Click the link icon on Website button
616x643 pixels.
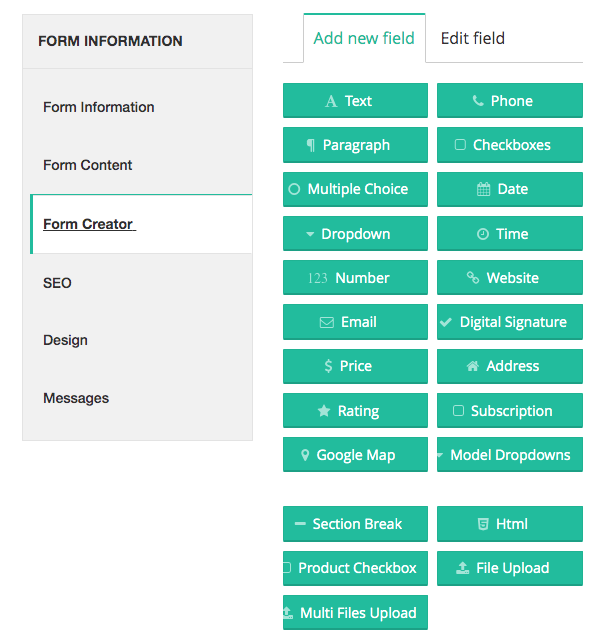pos(473,278)
